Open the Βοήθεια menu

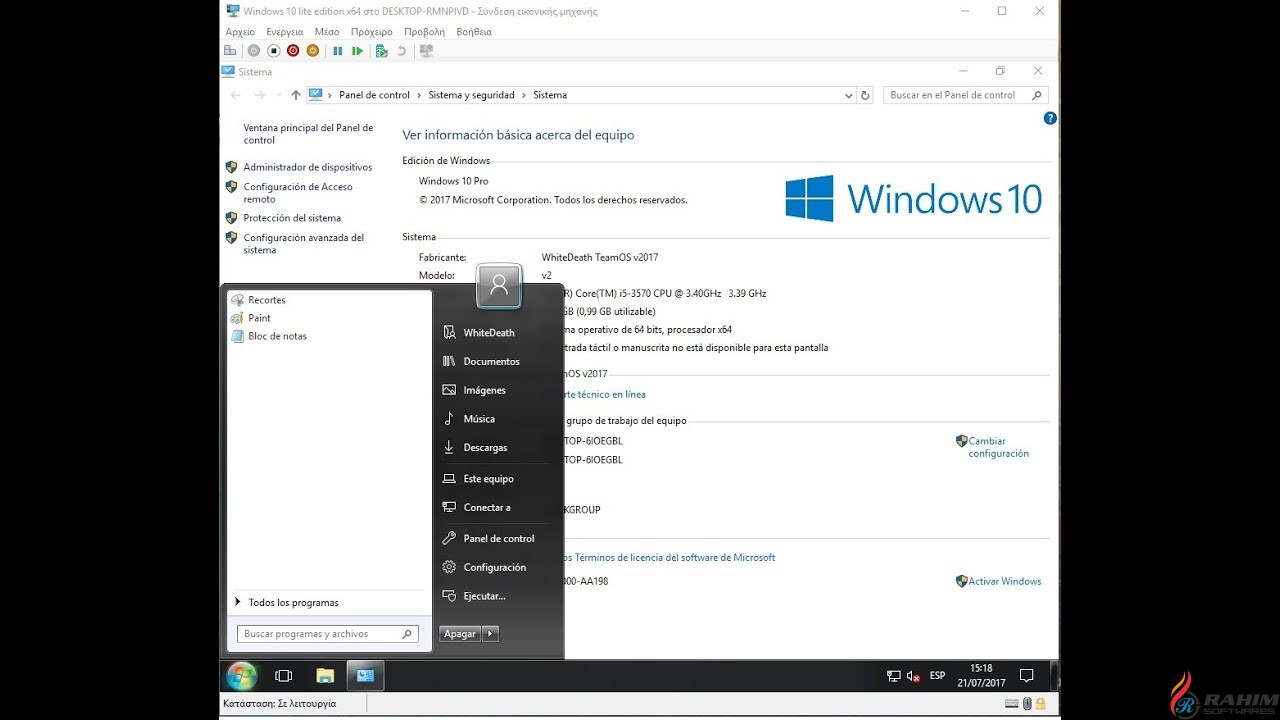coord(474,32)
